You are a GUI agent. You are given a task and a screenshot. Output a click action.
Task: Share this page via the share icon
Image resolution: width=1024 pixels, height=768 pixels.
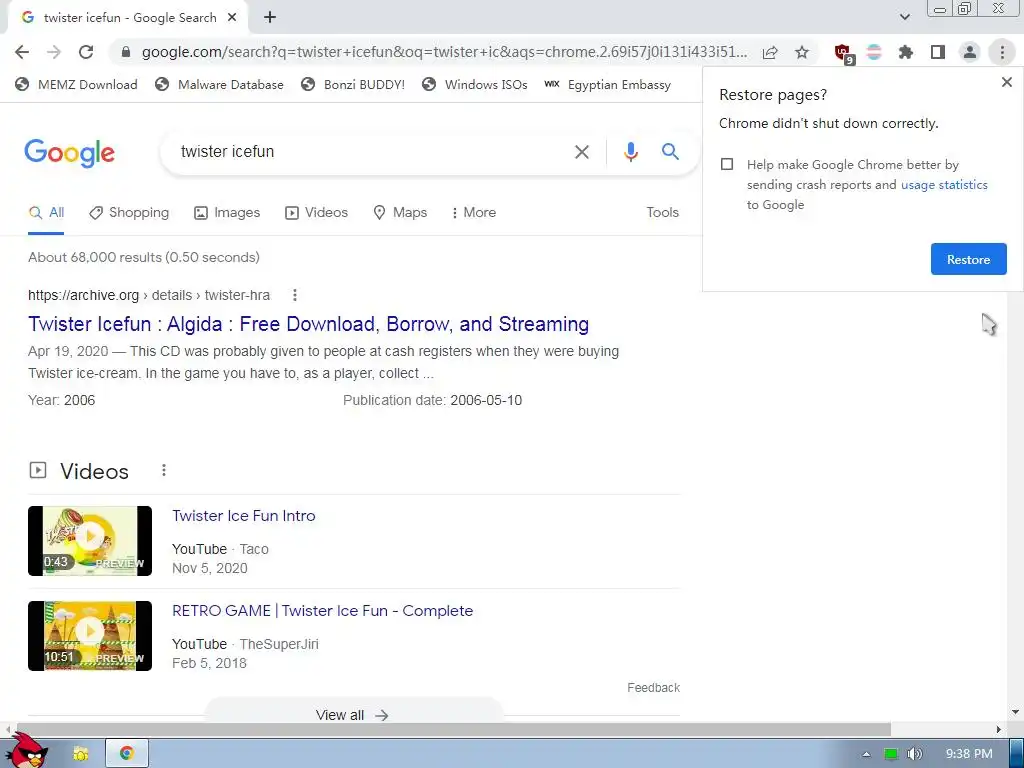tap(770, 52)
